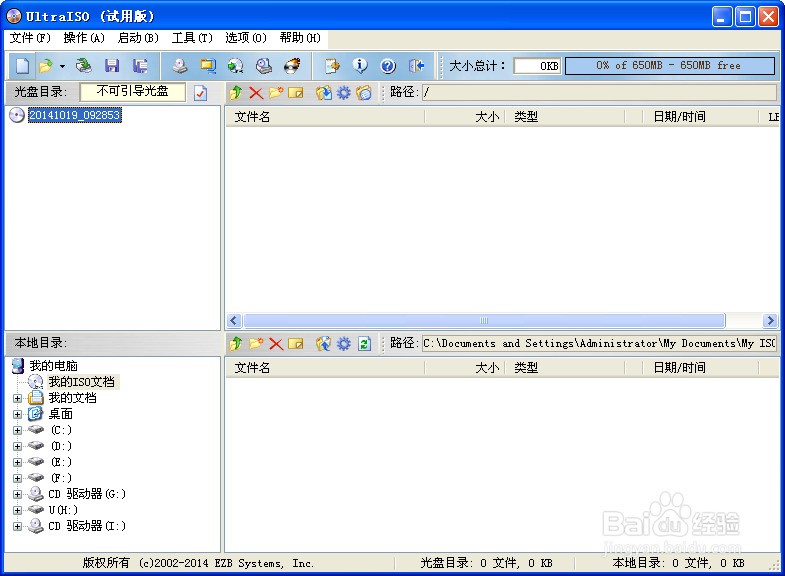Click the horizontal scrollbar right arrow
Image resolution: width=785 pixels, height=576 pixels.
tap(769, 320)
